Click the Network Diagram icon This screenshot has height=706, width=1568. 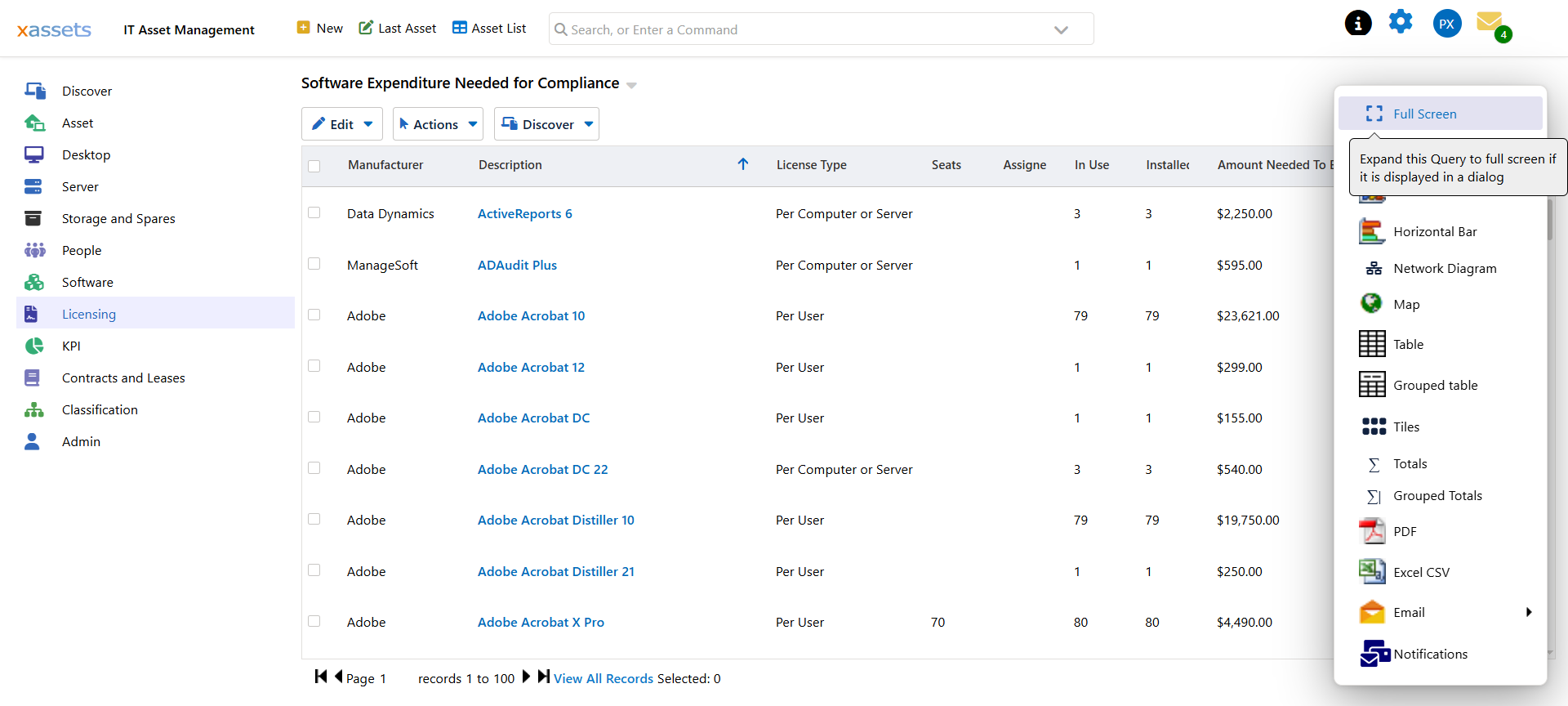tap(1374, 268)
